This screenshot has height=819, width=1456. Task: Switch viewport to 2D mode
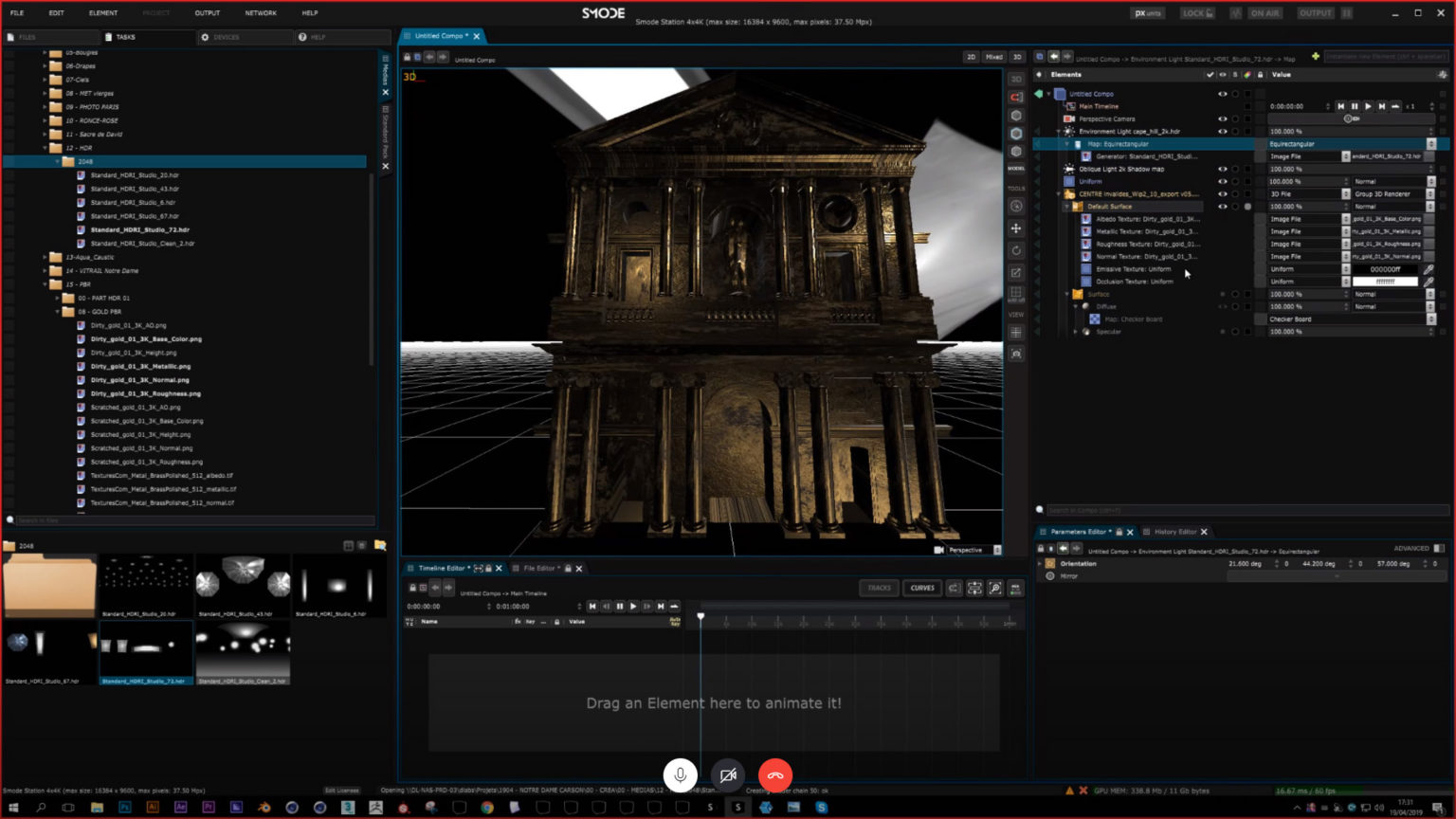(972, 57)
